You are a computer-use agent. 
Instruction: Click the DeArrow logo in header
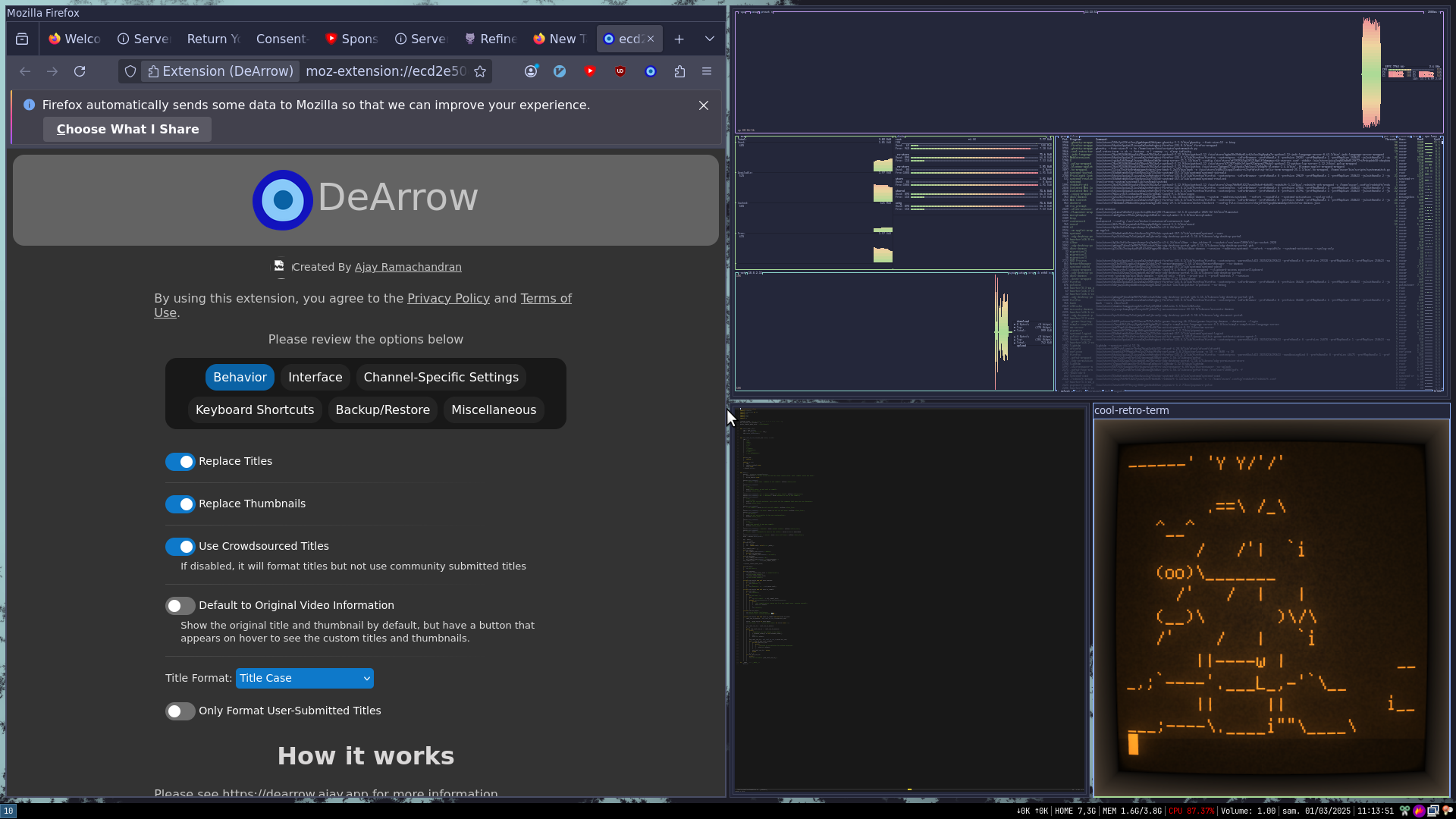[283, 200]
